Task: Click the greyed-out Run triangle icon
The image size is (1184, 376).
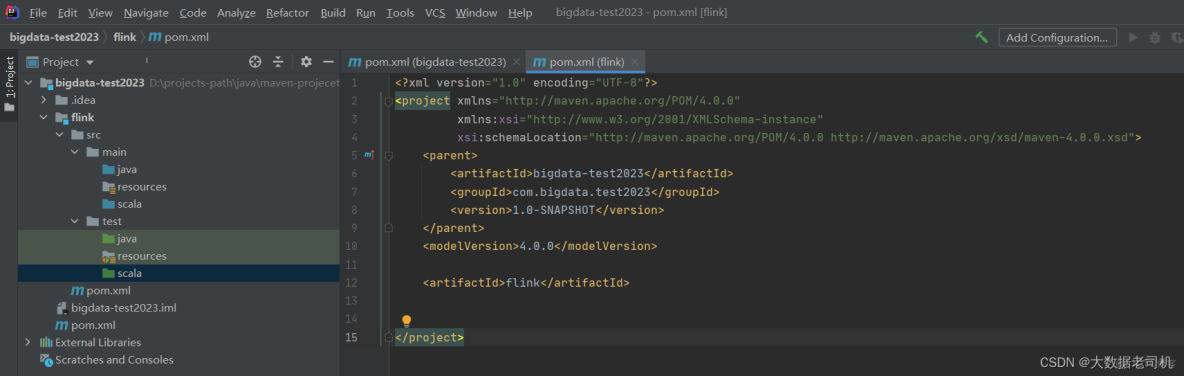Action: click(1133, 37)
